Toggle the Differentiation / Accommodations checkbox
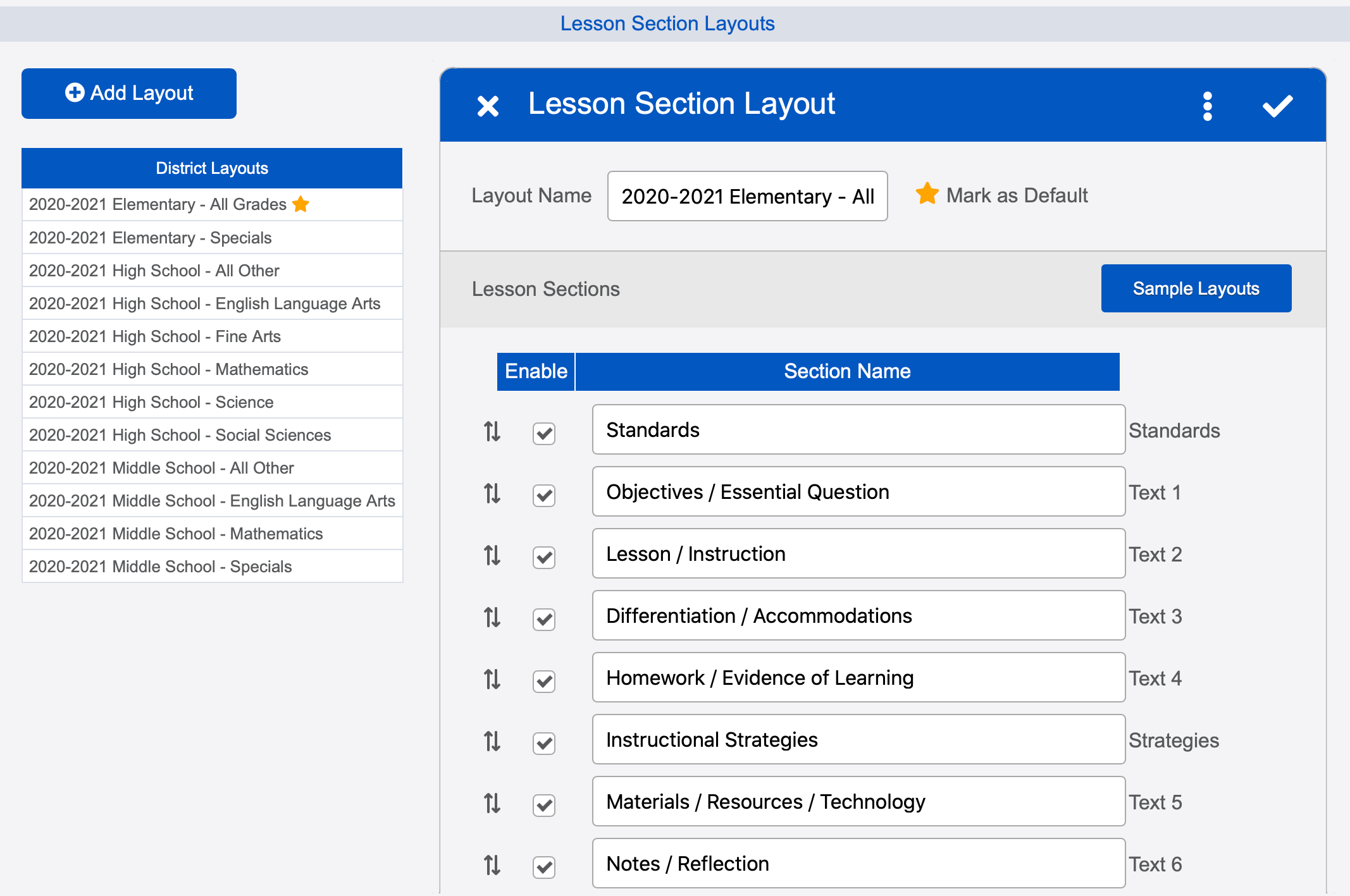The width and height of the screenshot is (1350, 896). [x=543, y=620]
